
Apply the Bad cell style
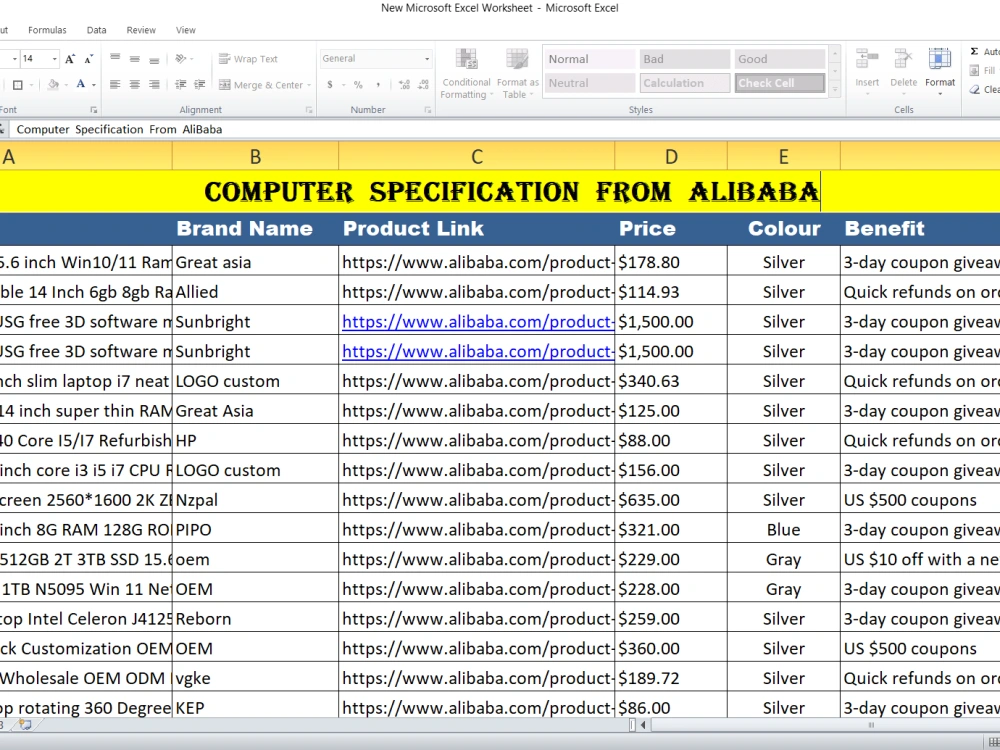click(x=684, y=59)
